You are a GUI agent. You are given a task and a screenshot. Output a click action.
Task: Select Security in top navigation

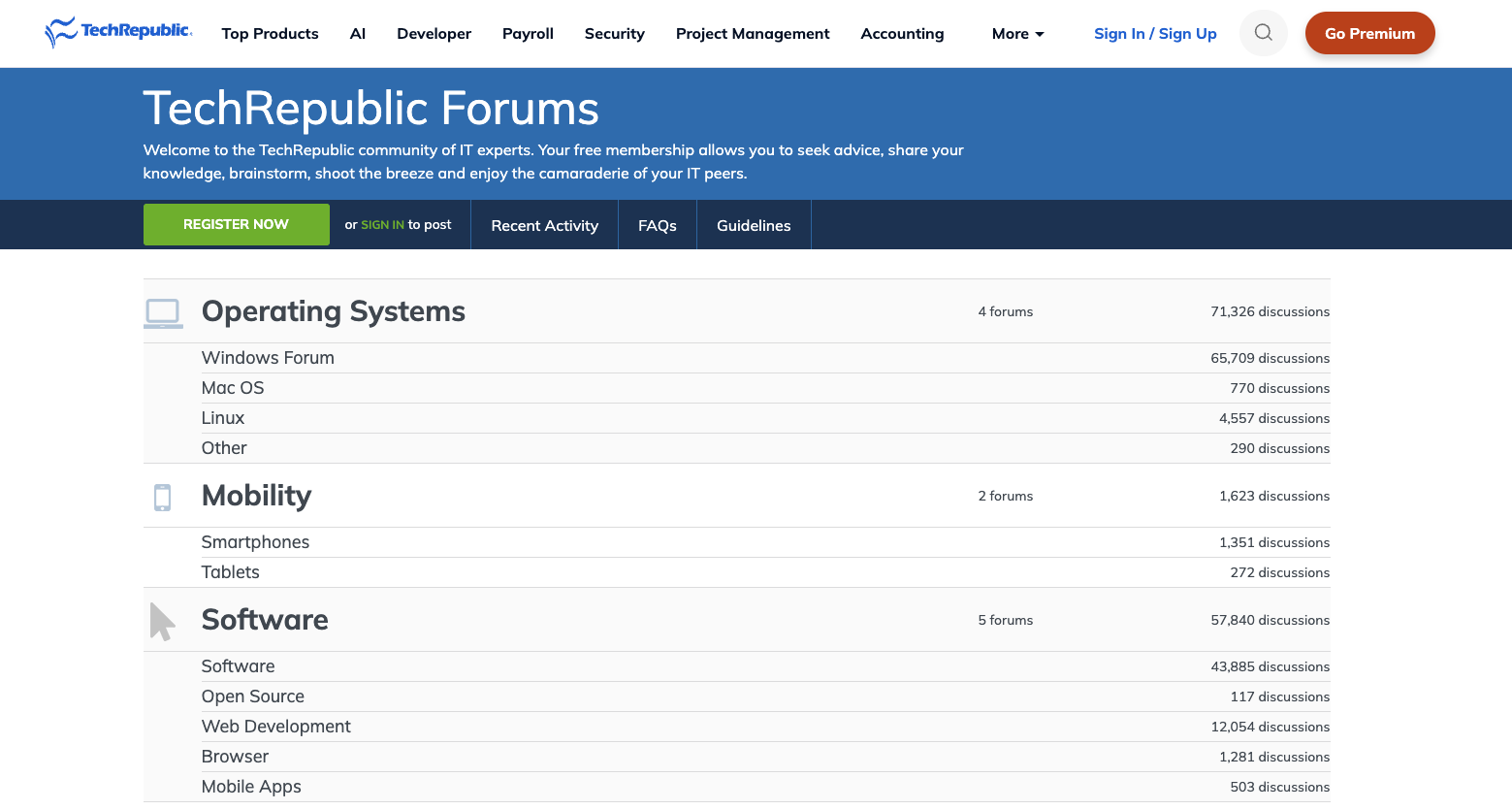pos(614,34)
